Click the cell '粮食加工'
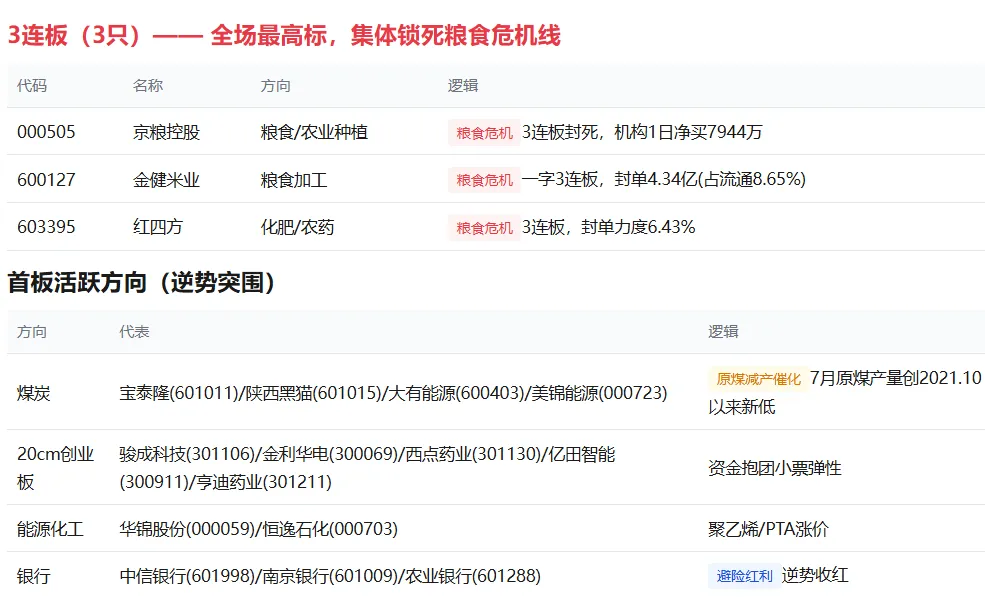985x597 pixels. click(x=294, y=180)
